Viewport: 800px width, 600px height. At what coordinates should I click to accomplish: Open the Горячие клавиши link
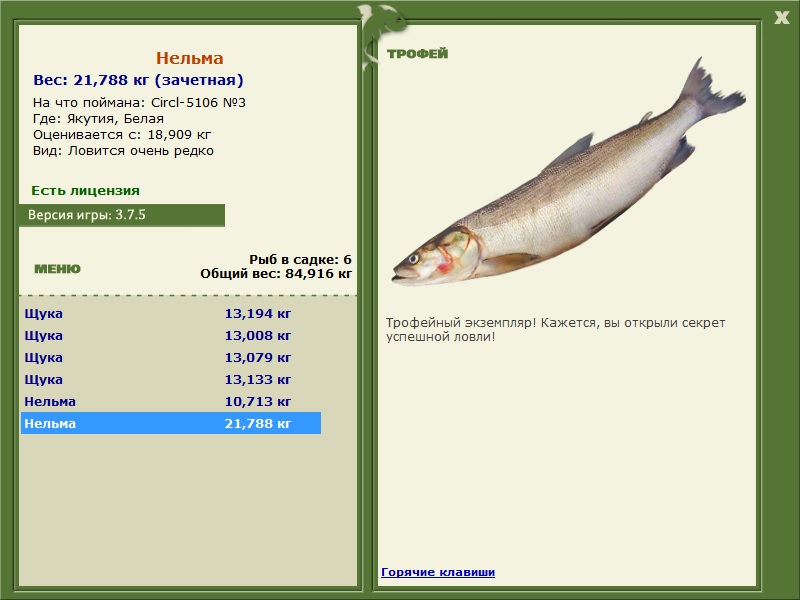coord(438,572)
